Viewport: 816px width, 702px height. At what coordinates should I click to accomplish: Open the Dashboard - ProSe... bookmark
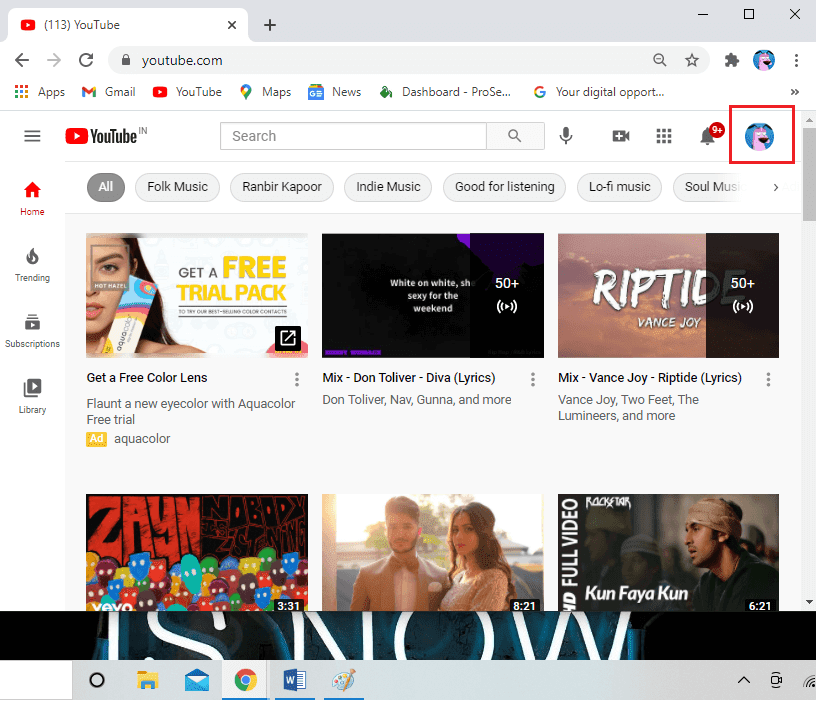click(445, 92)
